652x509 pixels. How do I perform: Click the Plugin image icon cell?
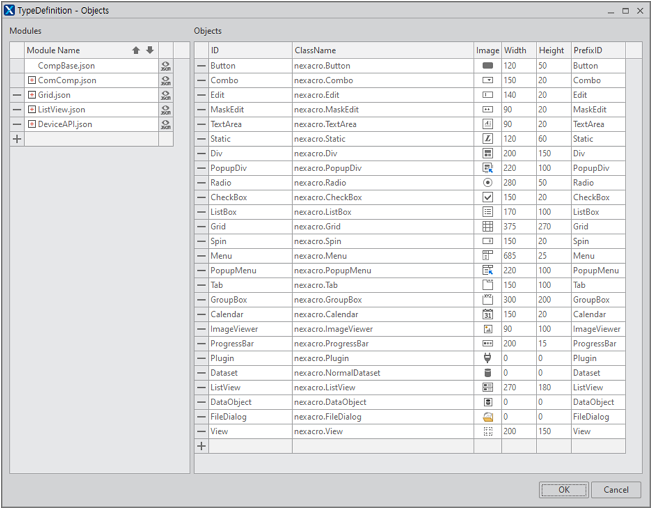(488, 358)
